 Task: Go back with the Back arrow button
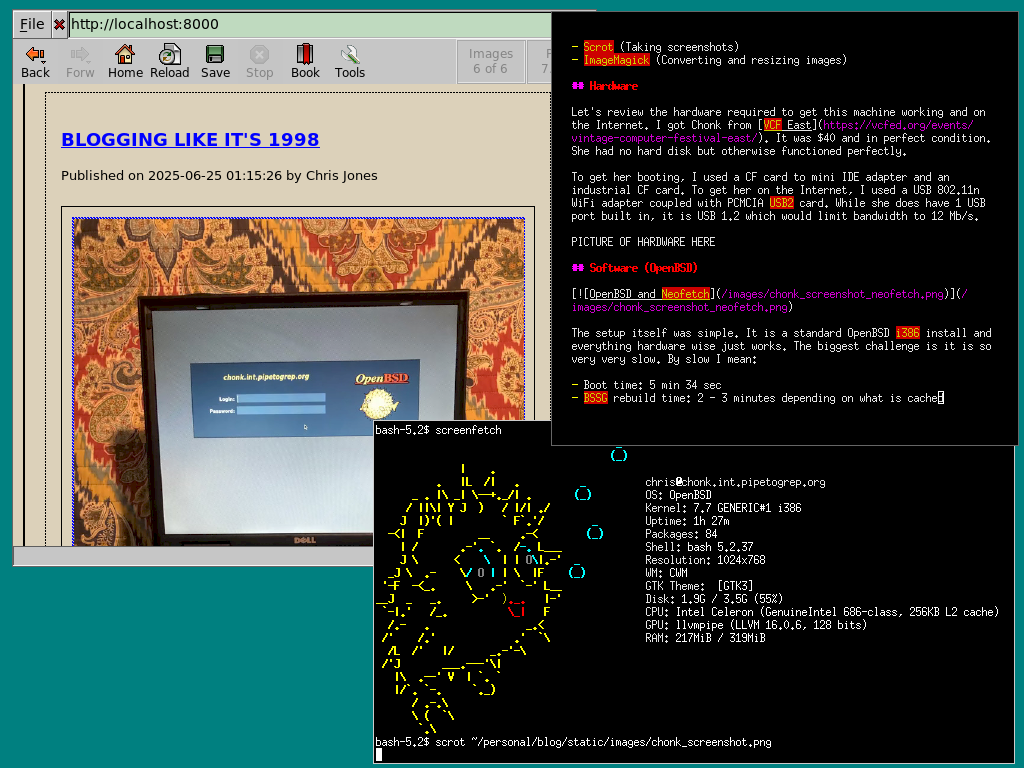[35, 62]
